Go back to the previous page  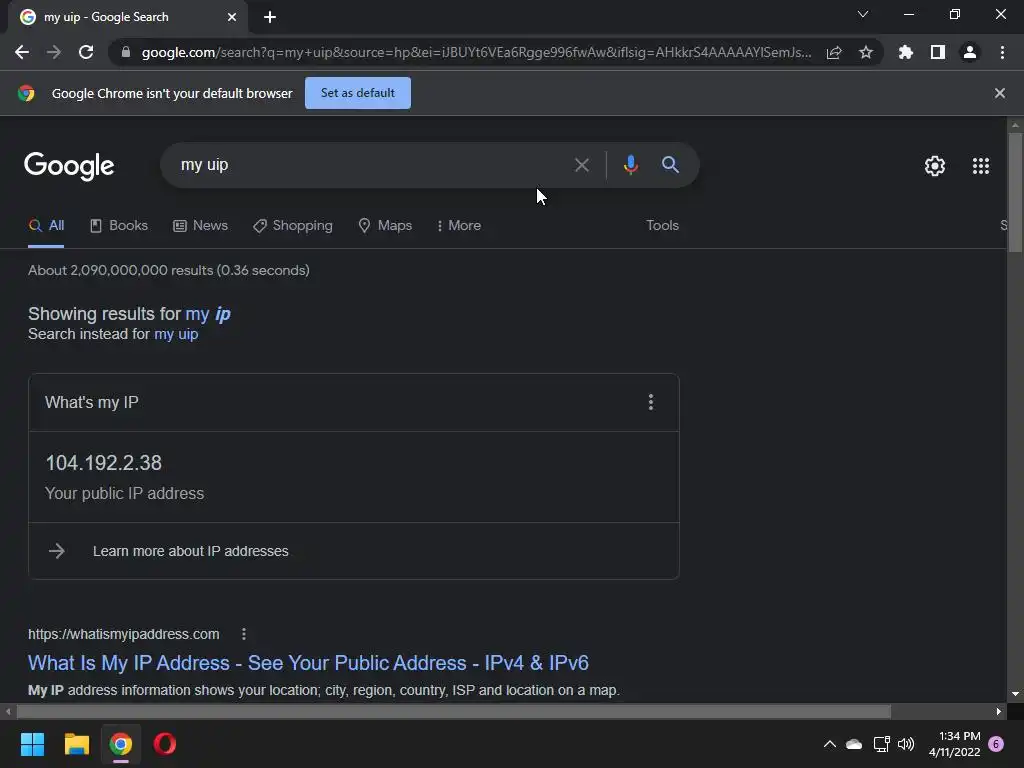[x=22, y=52]
